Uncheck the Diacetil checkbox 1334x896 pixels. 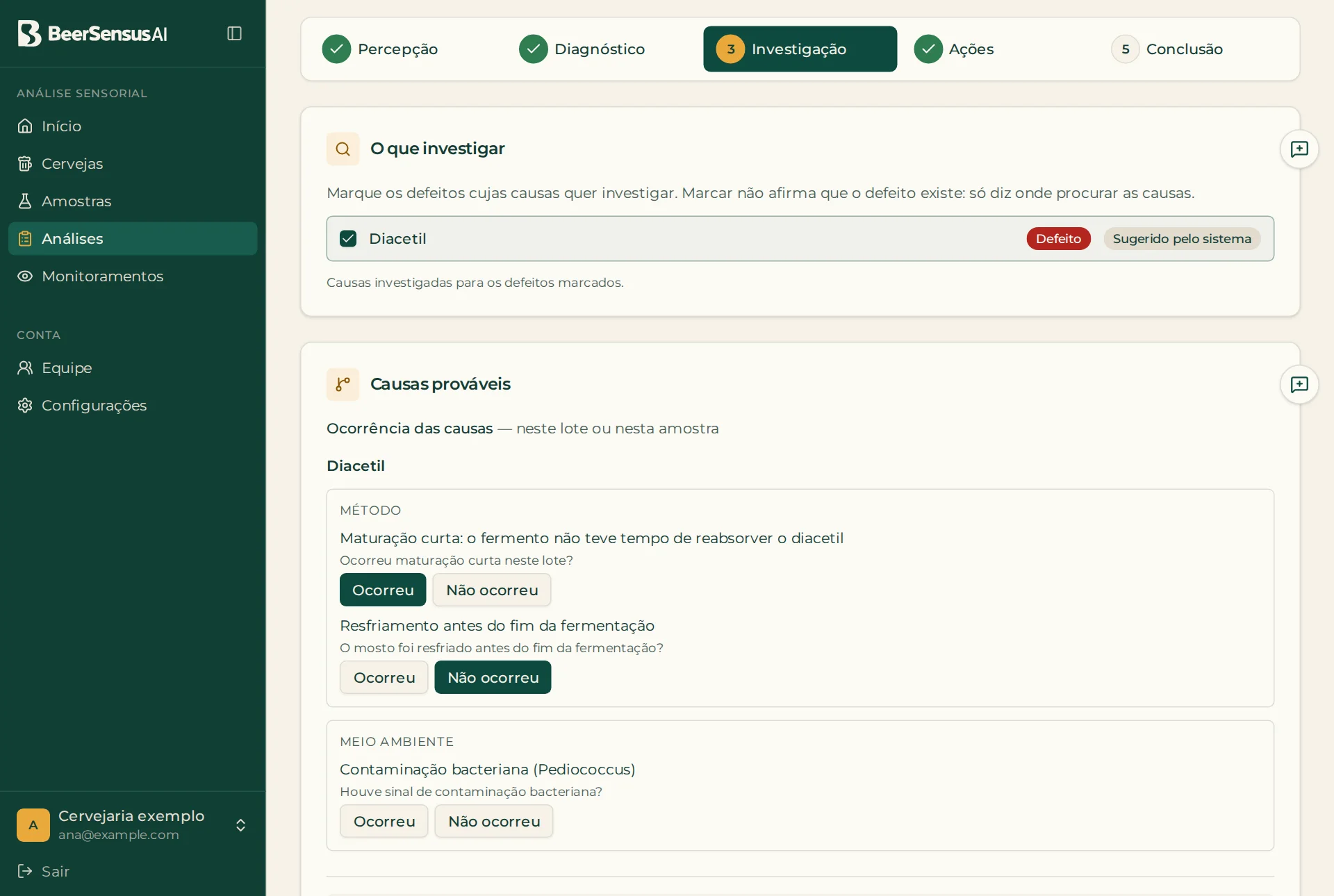[x=348, y=238]
